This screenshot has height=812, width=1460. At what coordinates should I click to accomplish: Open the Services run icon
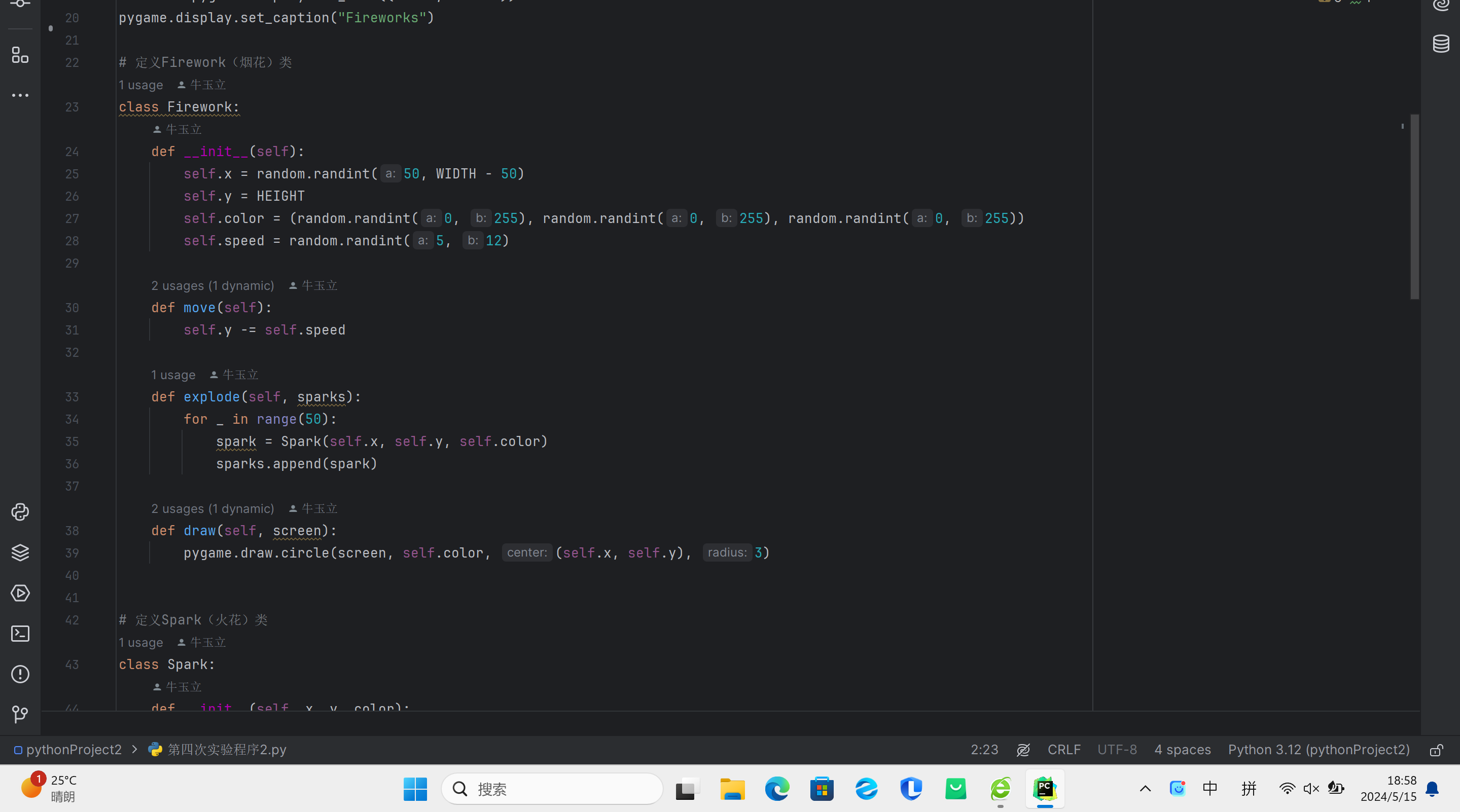pos(20,593)
